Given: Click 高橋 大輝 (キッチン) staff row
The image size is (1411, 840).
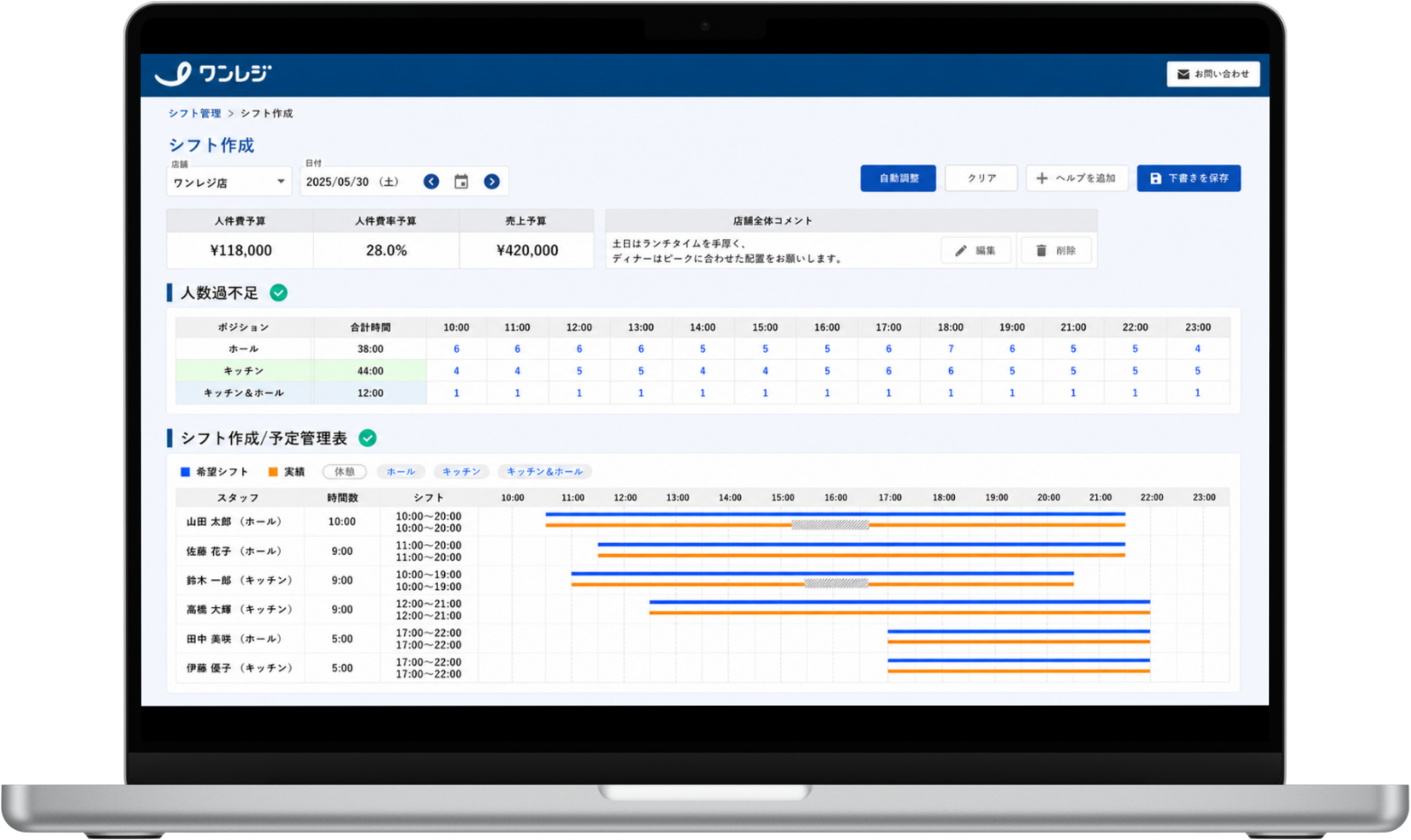Looking at the screenshot, I should point(702,609).
